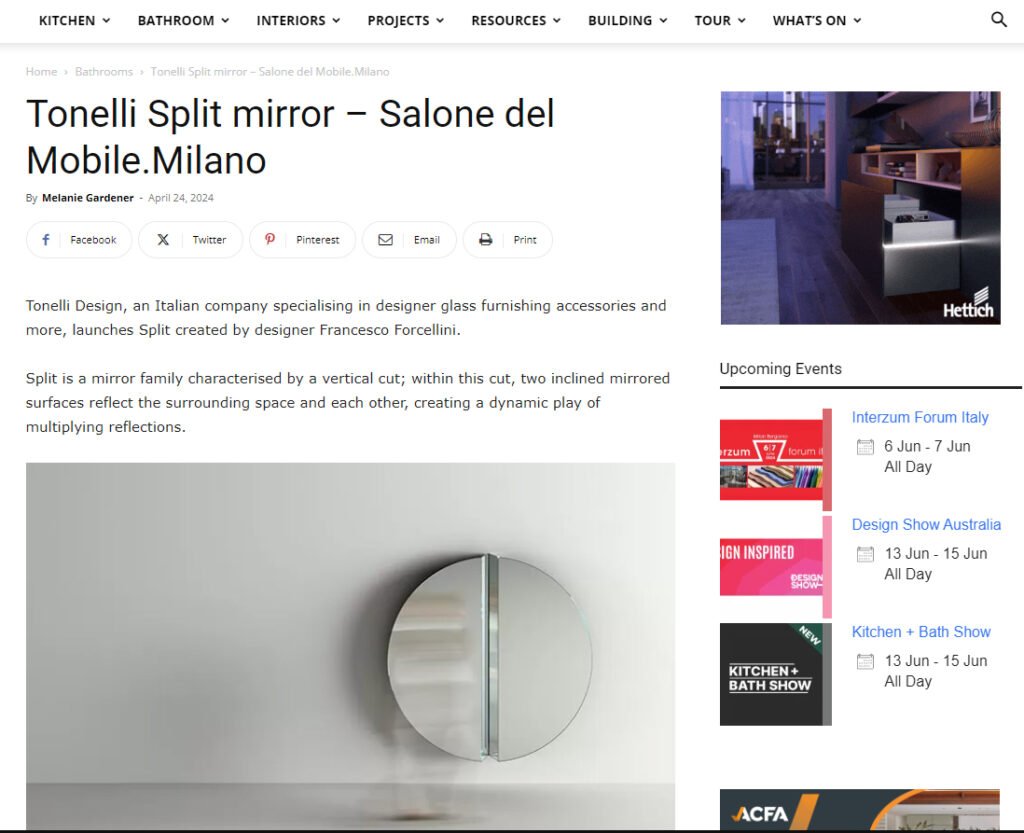
Task: Click the Split mirror article image
Action: (350, 646)
